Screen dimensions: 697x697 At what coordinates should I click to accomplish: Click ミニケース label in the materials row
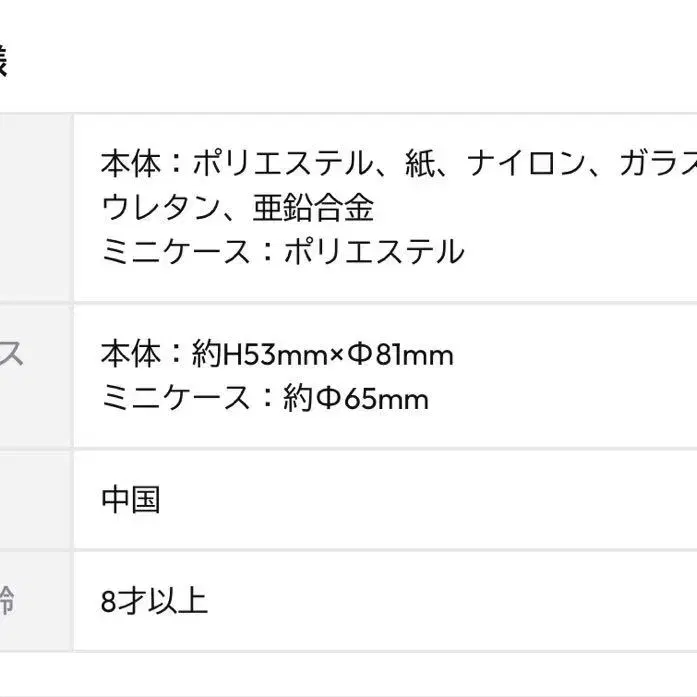176,252
